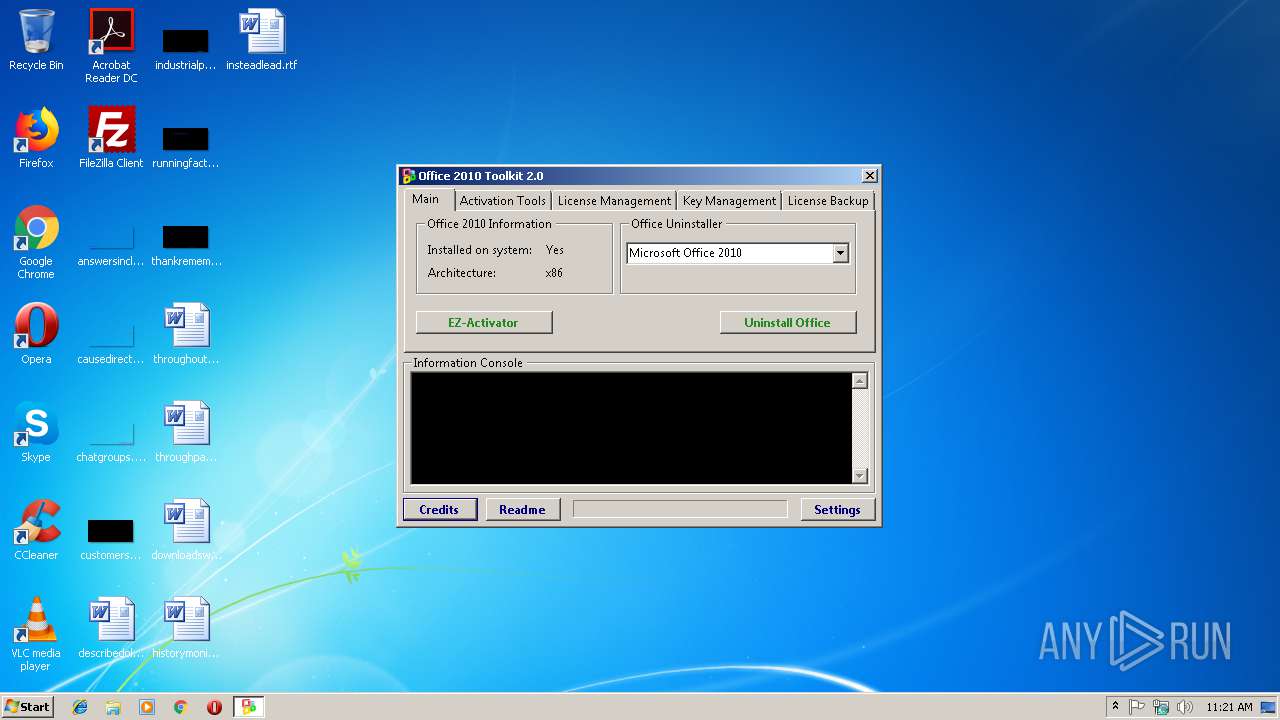Open the Action Center flag icon
This screenshot has height=720, width=1280.
pos(1137,707)
